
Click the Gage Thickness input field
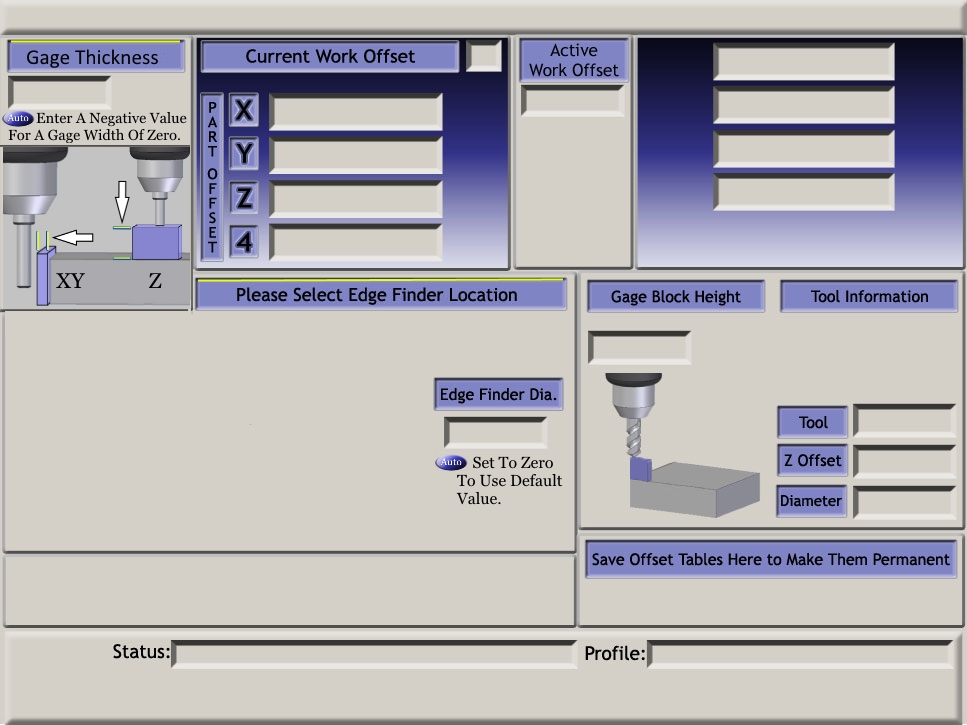coord(60,92)
